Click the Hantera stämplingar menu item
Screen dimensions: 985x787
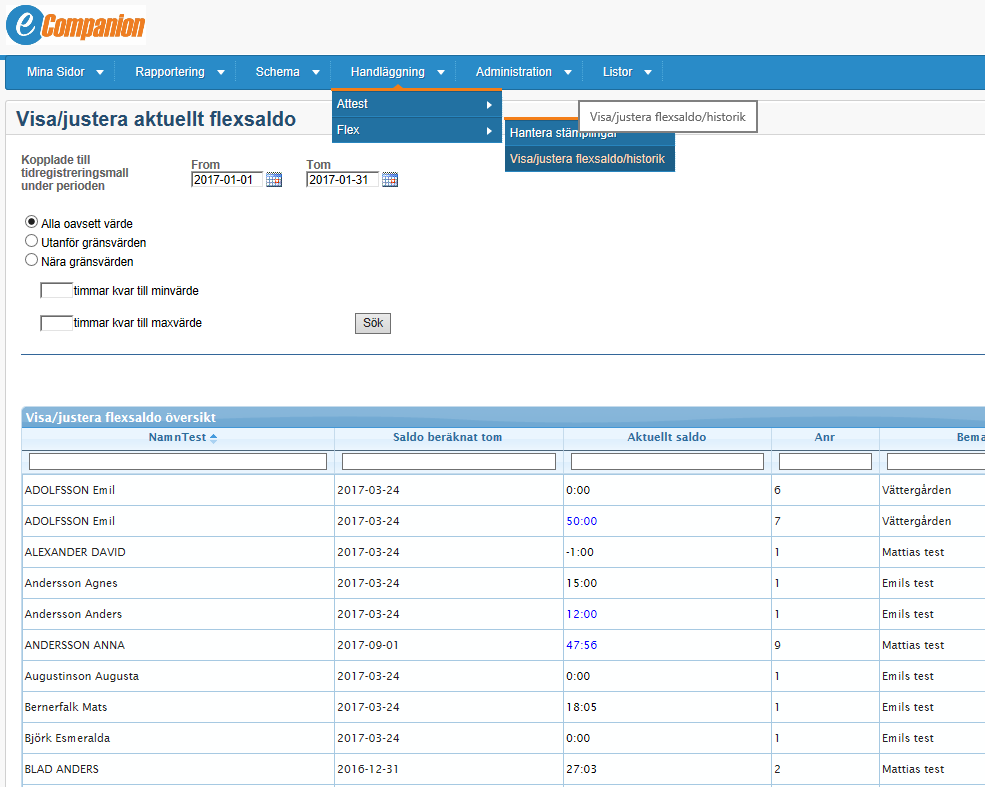pyautogui.click(x=563, y=133)
